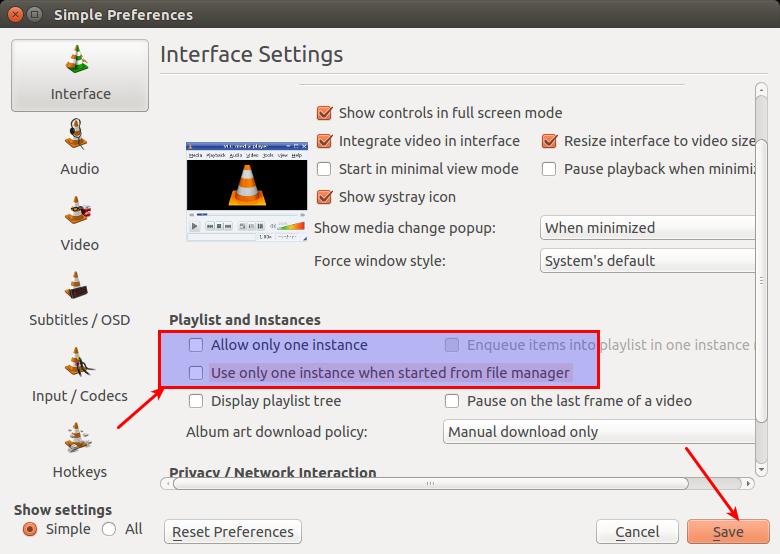
Task: Click the Save button
Action: pos(727,532)
